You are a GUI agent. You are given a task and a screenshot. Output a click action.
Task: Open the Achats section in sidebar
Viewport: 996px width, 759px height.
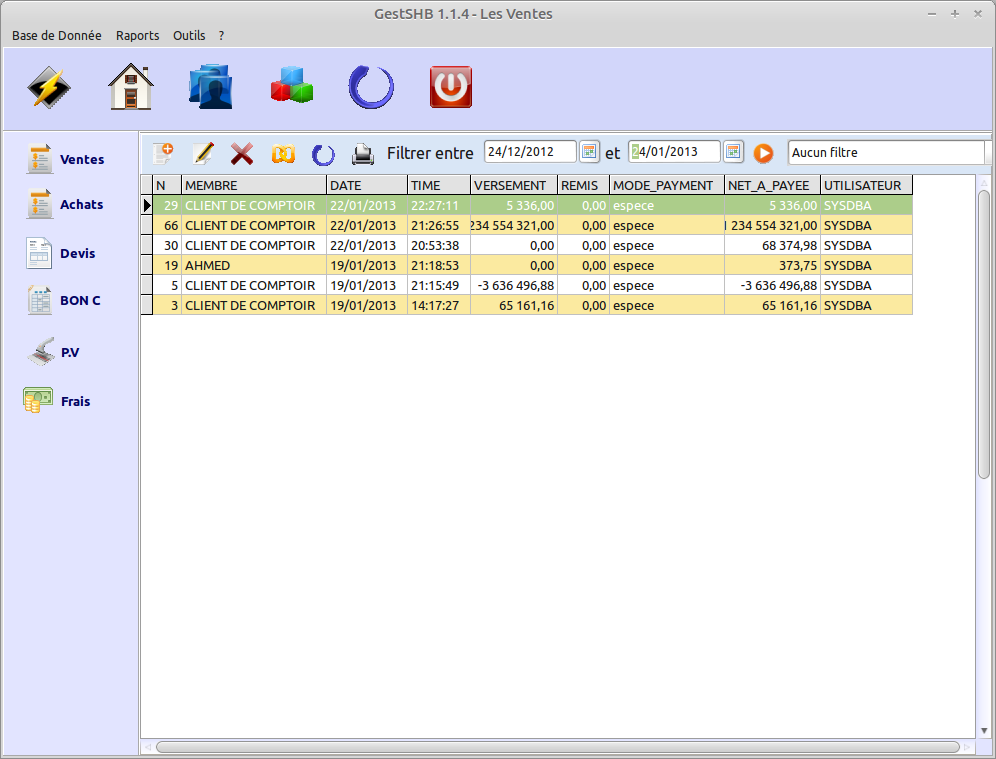coord(64,204)
